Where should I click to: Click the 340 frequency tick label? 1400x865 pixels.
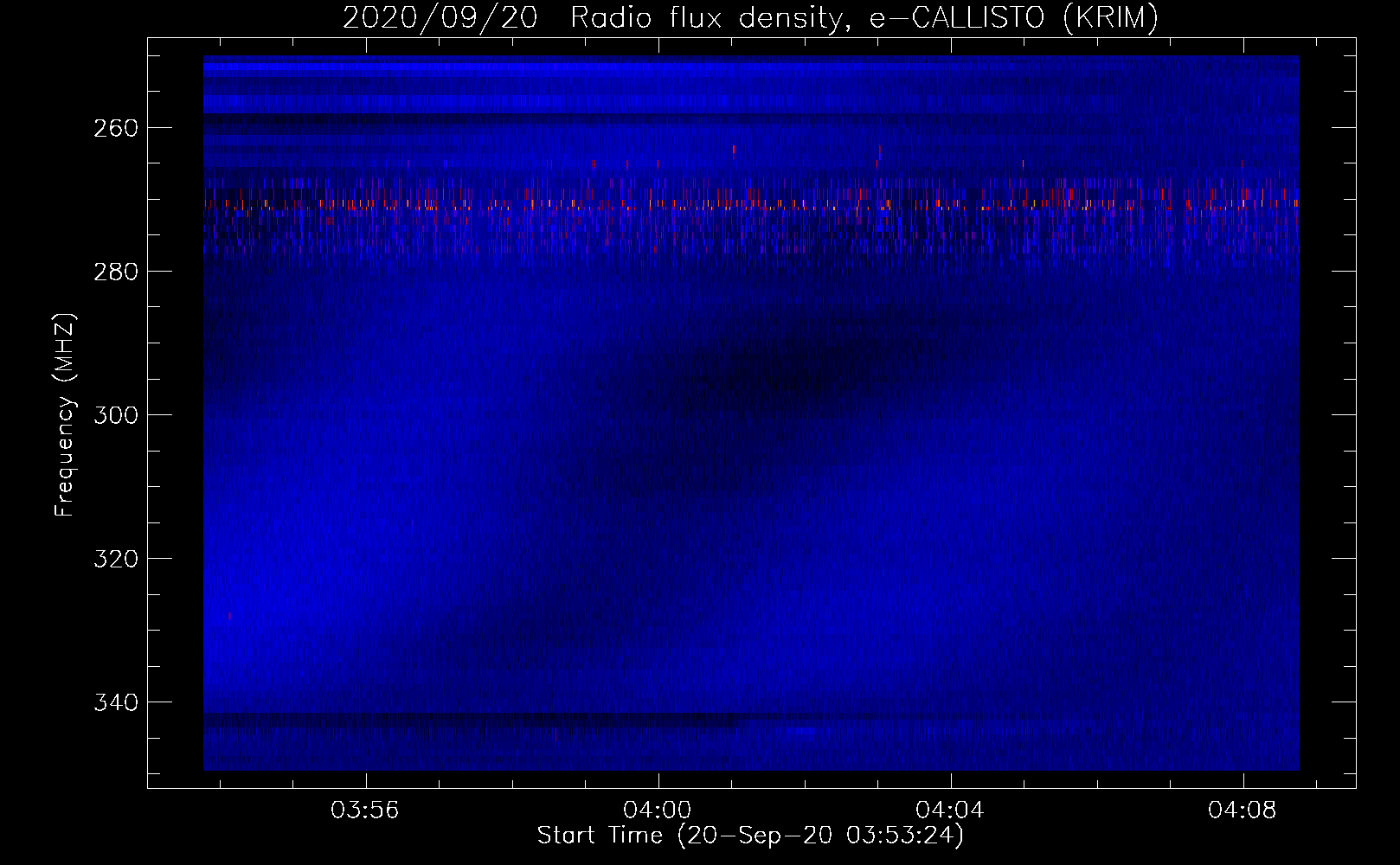click(115, 702)
